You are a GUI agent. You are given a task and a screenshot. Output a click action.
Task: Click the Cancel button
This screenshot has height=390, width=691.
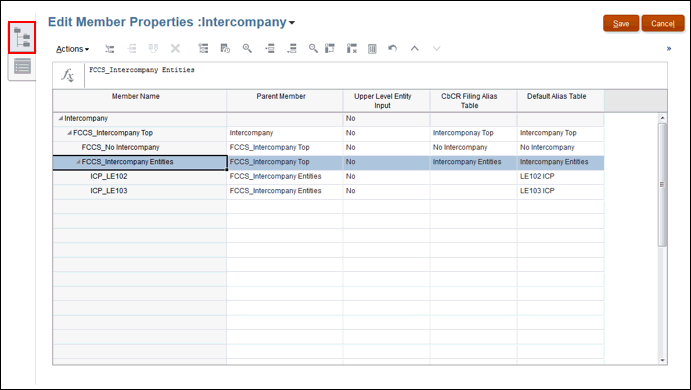tap(663, 23)
